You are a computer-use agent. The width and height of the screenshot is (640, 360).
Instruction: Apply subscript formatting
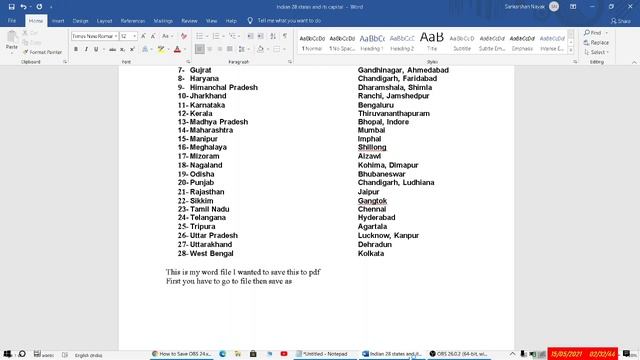point(122,49)
